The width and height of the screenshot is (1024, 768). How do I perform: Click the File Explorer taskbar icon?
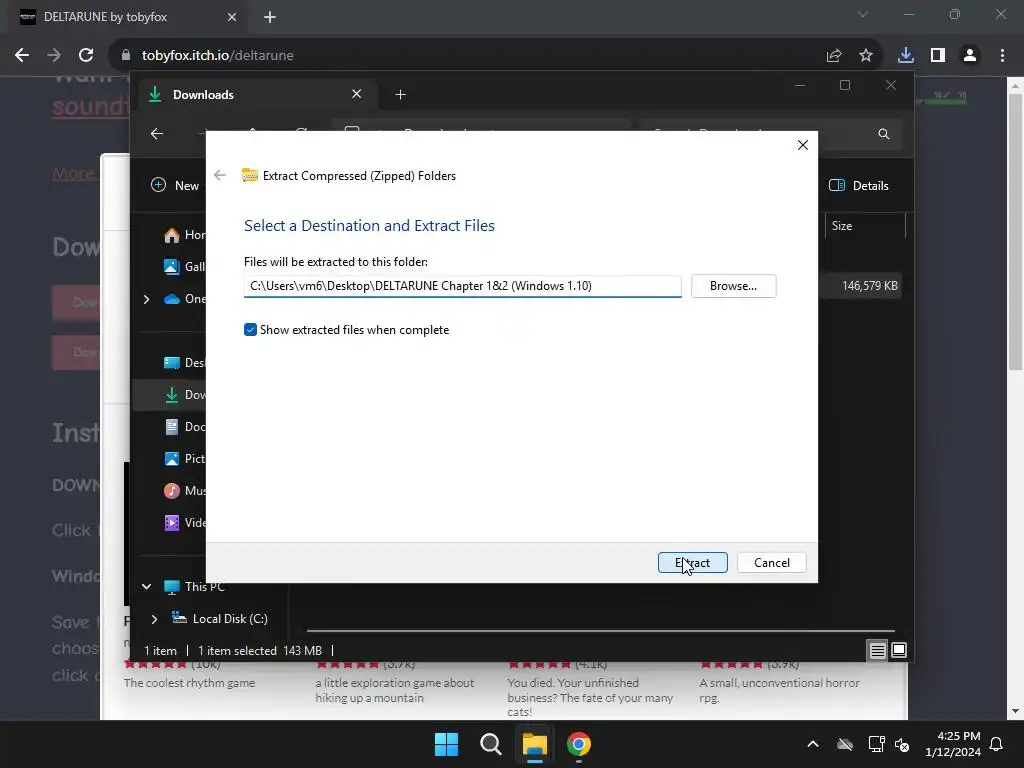[x=534, y=744]
